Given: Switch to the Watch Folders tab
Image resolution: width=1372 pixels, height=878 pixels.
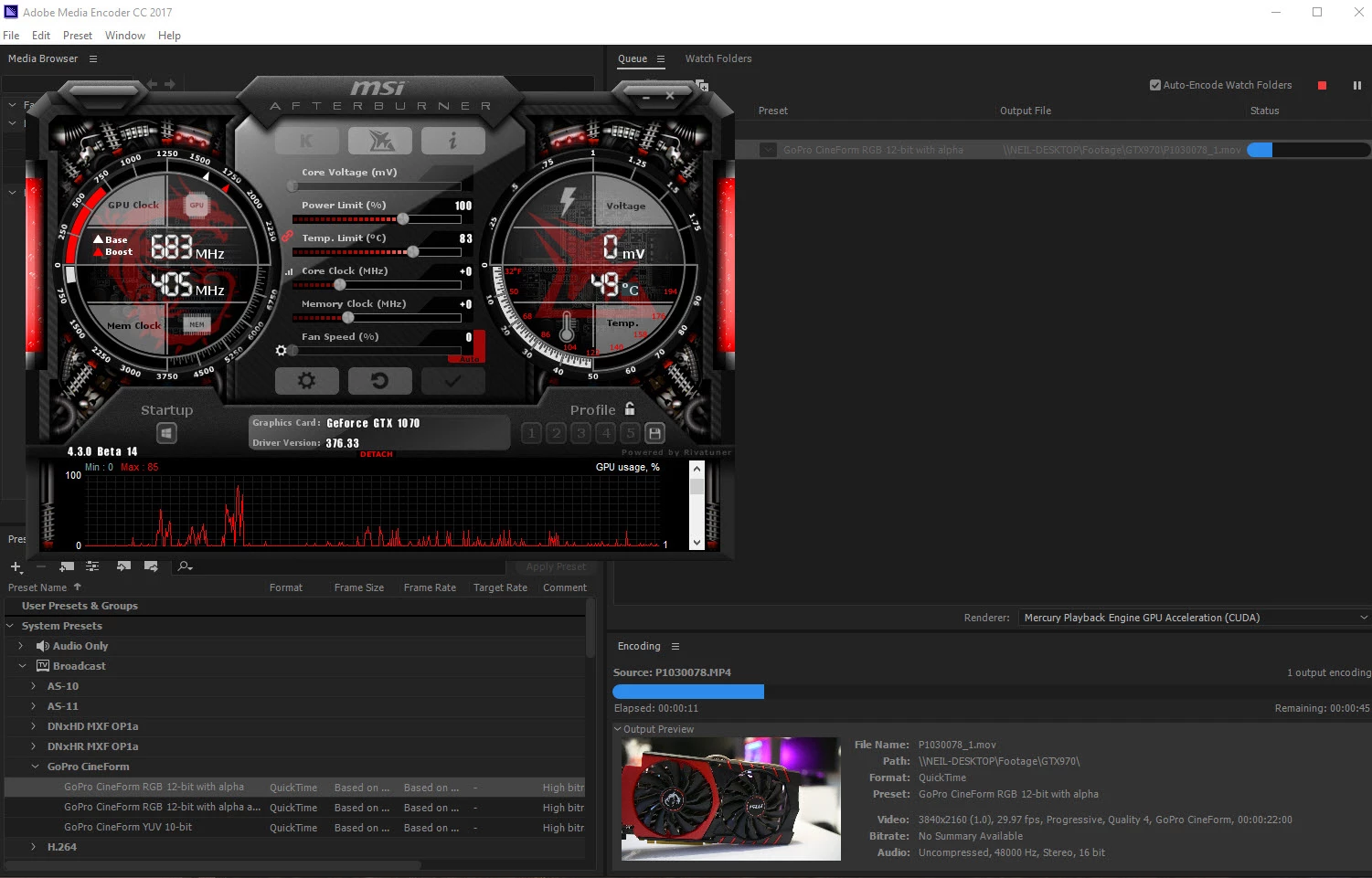Looking at the screenshot, I should pyautogui.click(x=718, y=58).
